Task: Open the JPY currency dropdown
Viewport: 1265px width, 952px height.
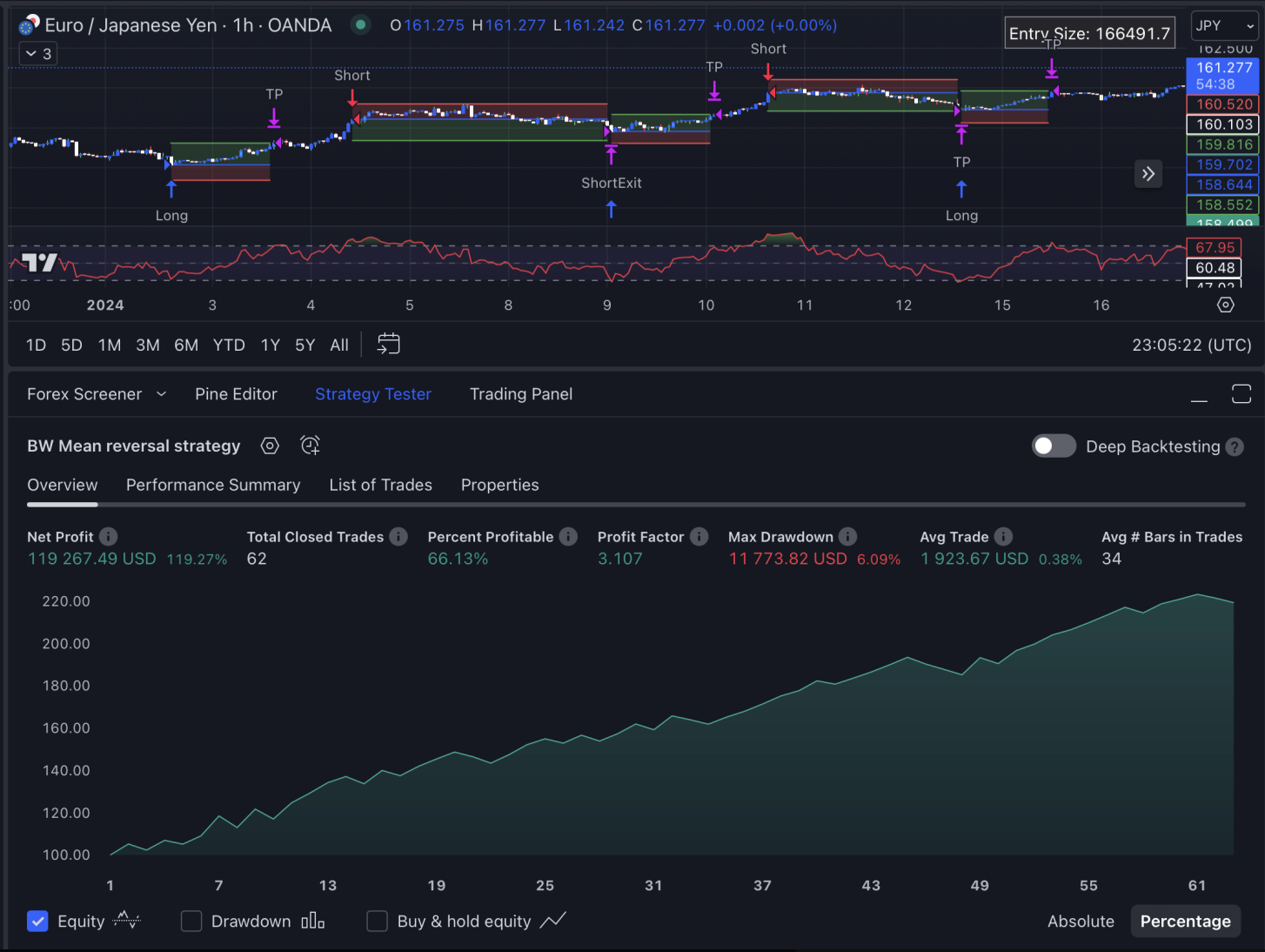Action: 1224,26
